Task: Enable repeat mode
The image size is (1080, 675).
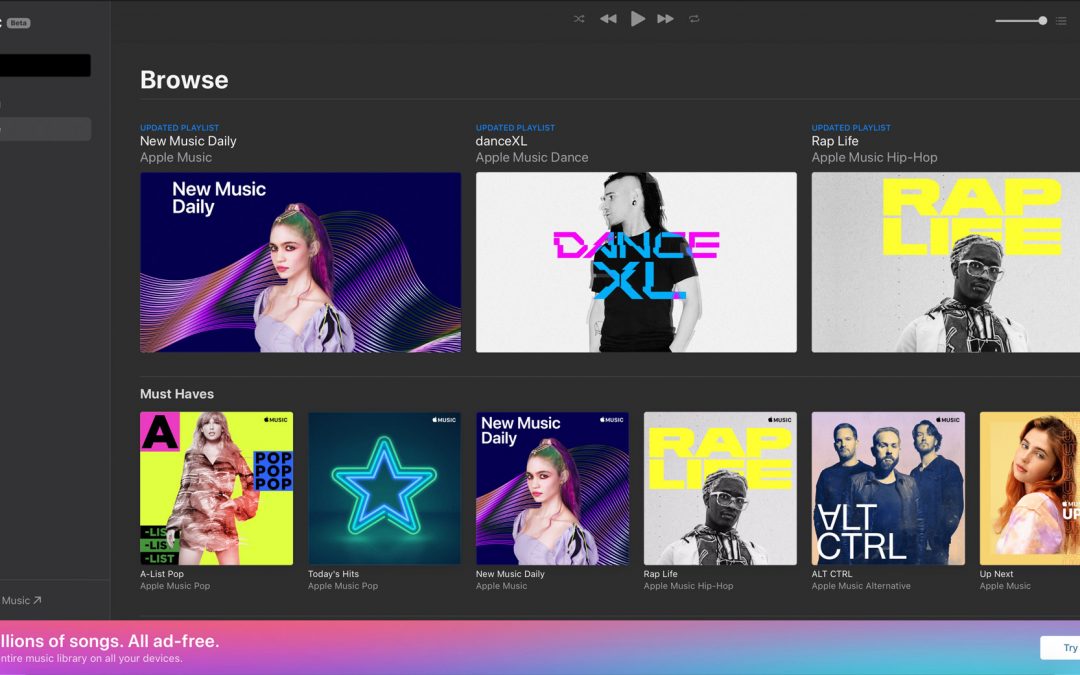Action: [x=694, y=18]
